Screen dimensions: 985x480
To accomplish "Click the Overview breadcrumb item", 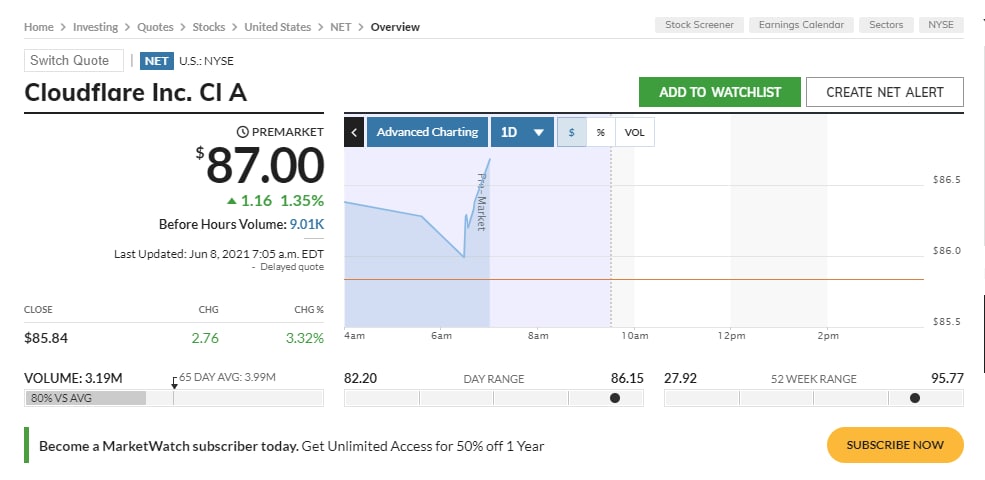I will tap(395, 27).
